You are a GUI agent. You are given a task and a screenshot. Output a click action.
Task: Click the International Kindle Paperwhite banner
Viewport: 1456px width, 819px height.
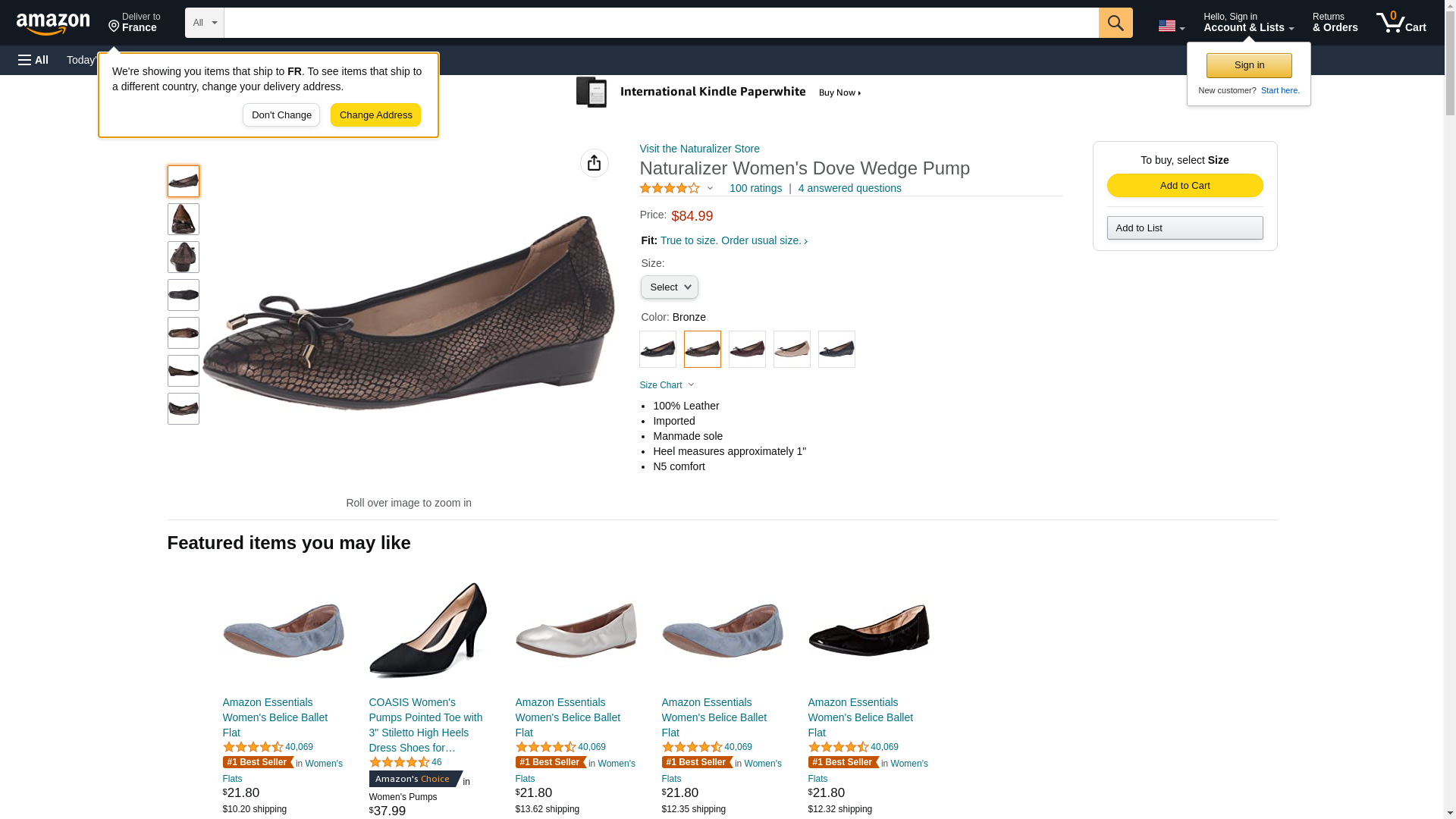click(x=718, y=93)
